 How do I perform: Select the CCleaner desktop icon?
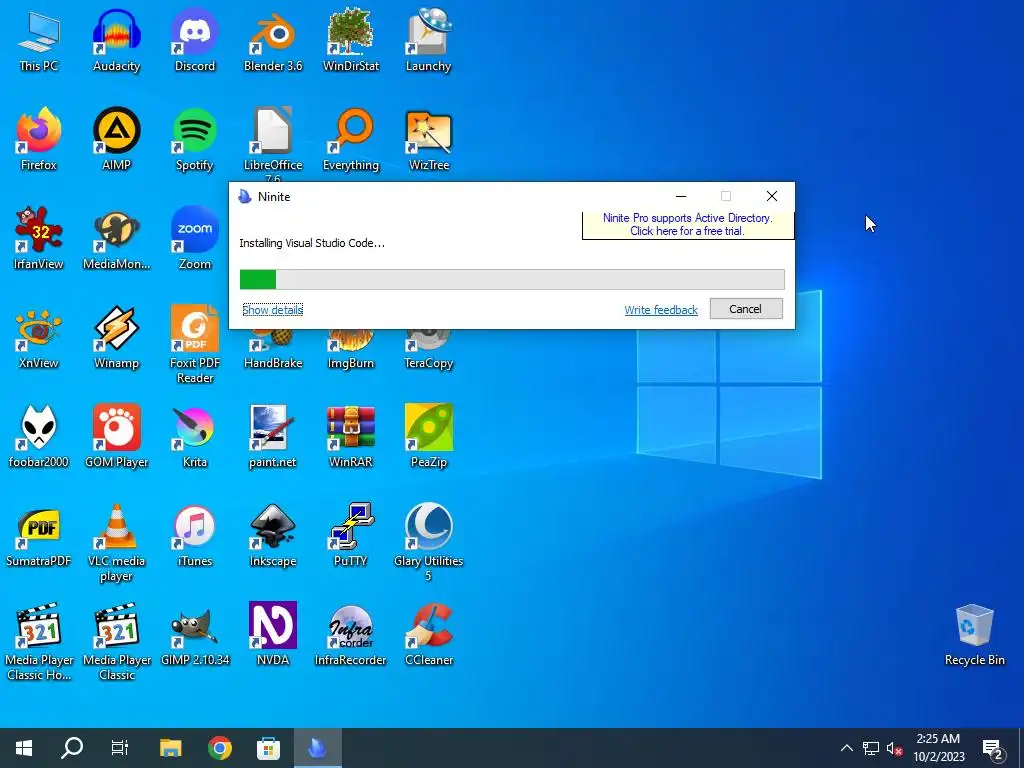point(428,635)
